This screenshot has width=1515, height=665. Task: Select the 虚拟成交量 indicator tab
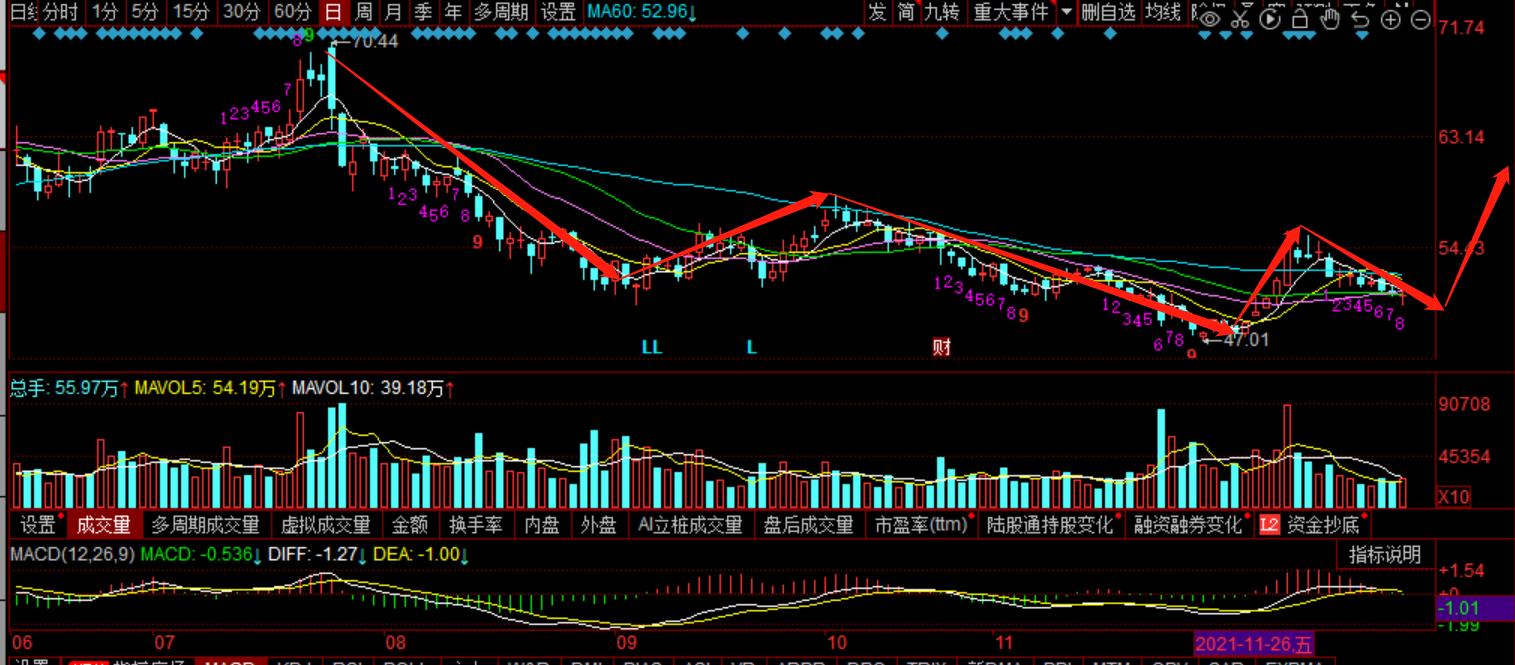pyautogui.click(x=325, y=525)
